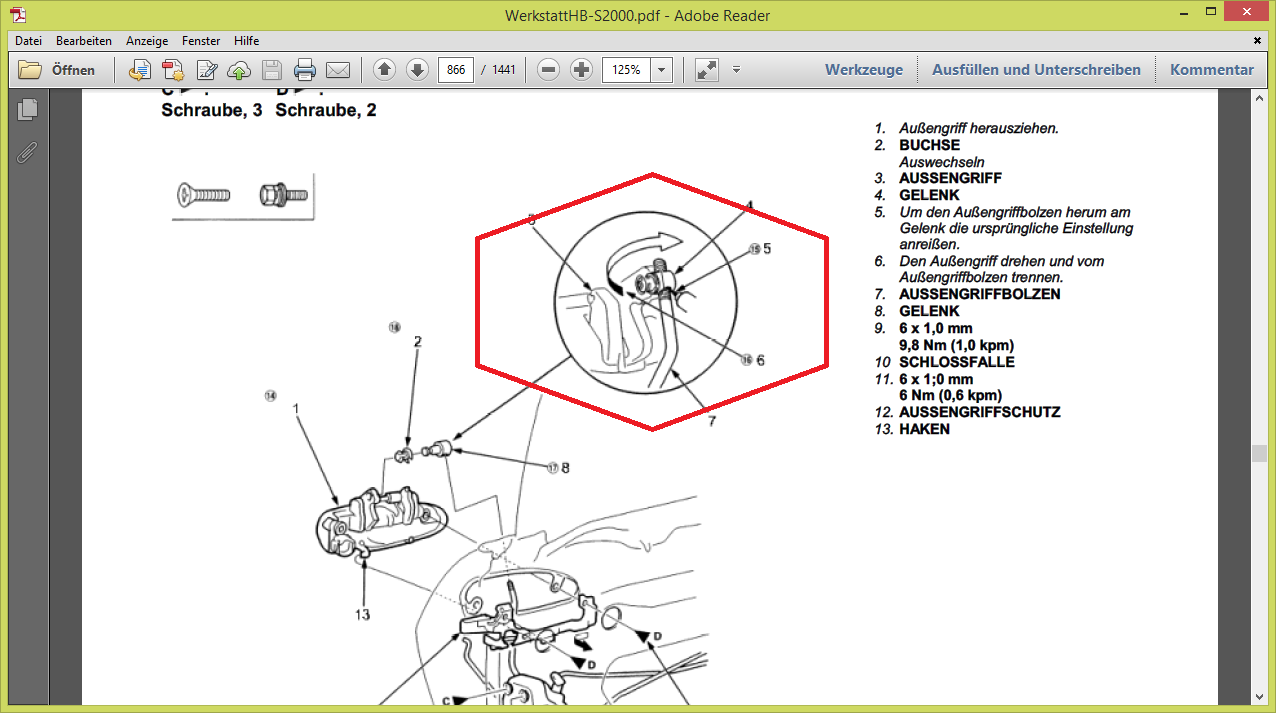
Task: Click the sign document pen icon
Action: point(207,70)
